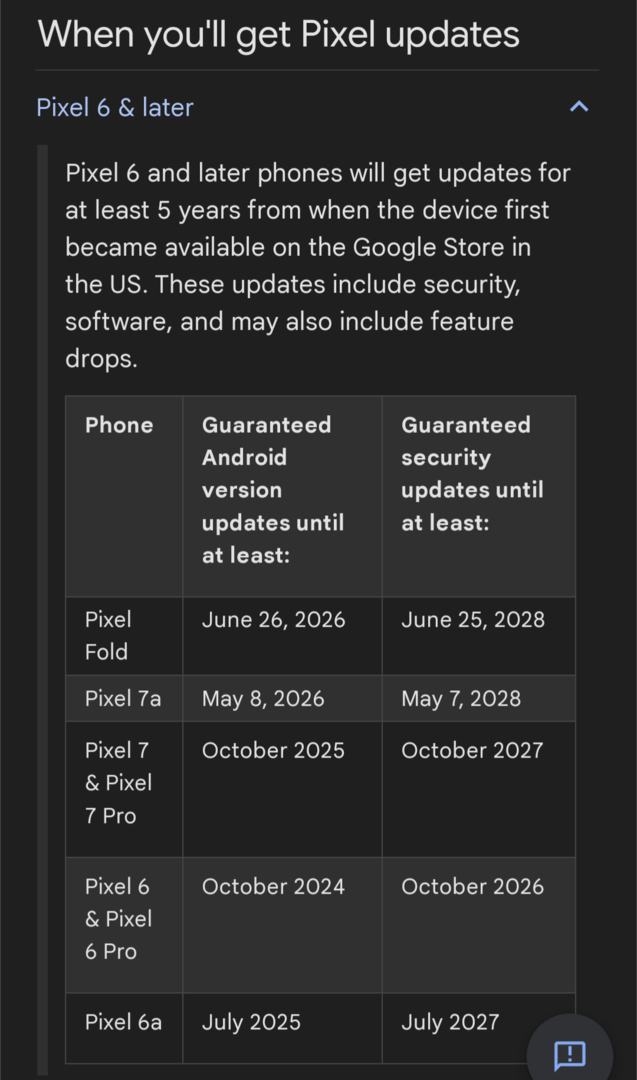
Task: Open the Pixel 6 & later link
Action: click(115, 107)
